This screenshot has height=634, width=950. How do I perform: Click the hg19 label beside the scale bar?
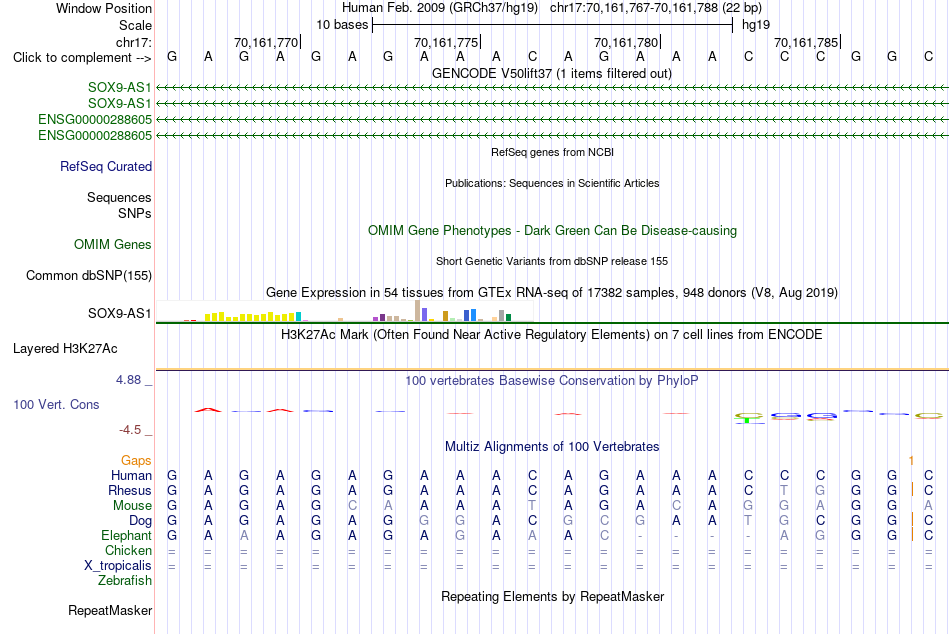pyautogui.click(x=756, y=25)
